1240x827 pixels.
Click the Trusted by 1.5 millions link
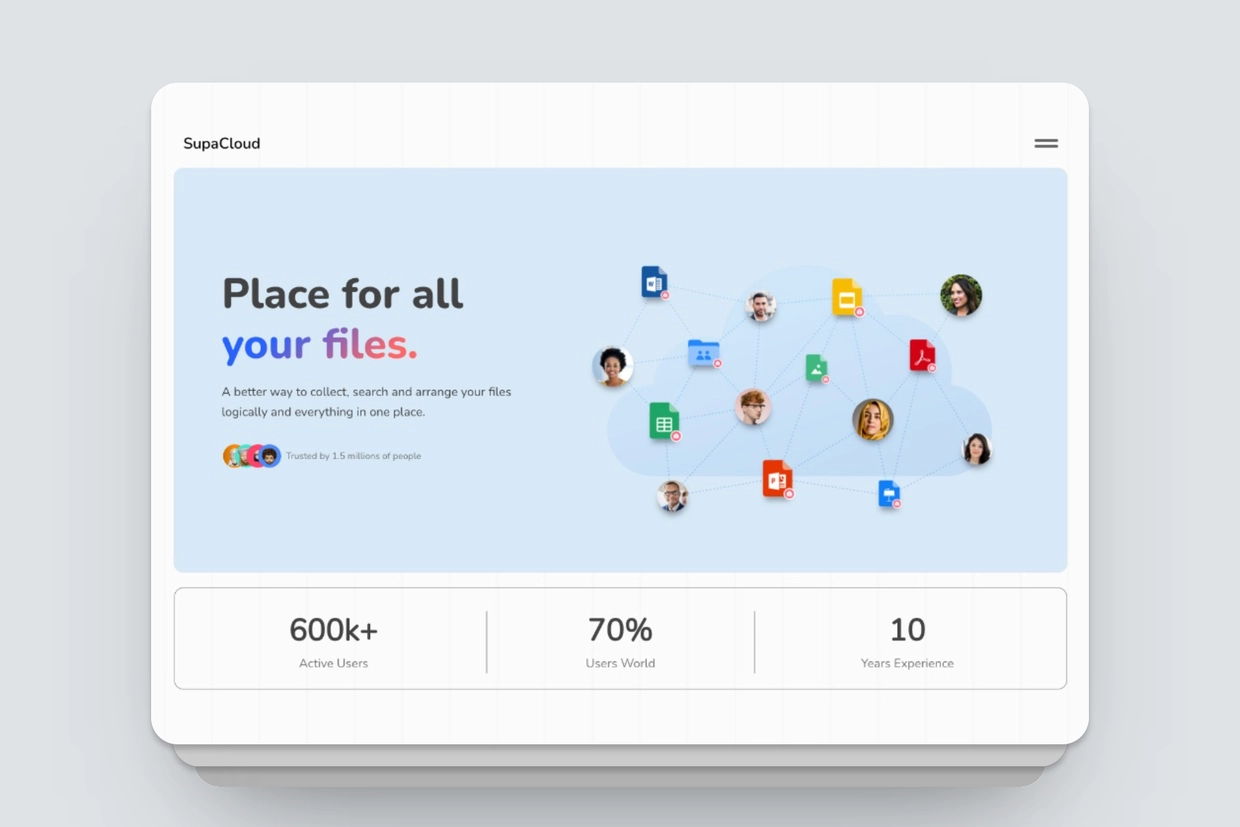click(x=354, y=455)
